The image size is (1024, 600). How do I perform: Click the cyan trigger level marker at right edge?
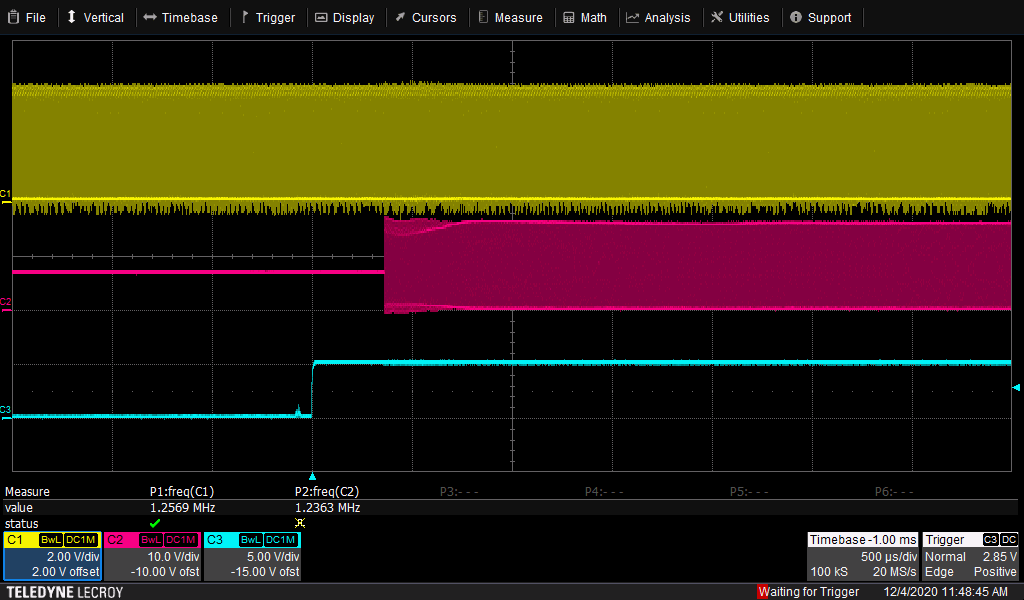(x=1016, y=387)
